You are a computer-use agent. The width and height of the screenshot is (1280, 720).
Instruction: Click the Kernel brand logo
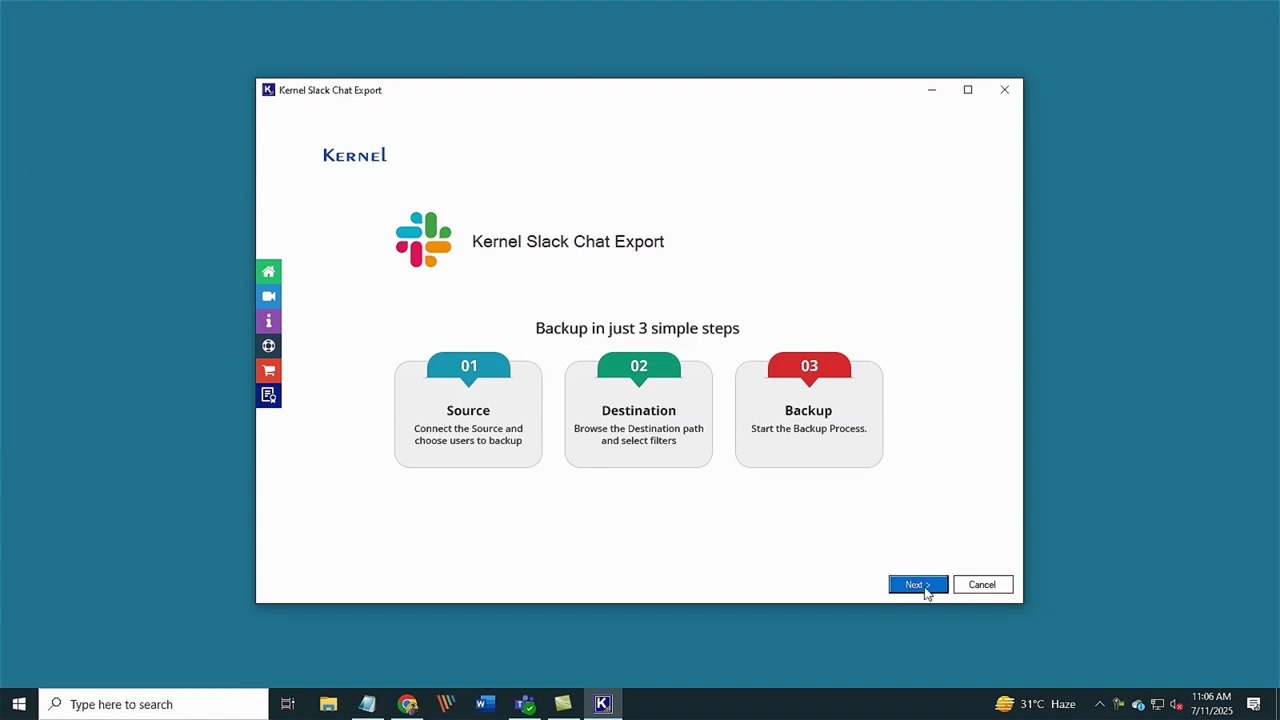tap(355, 155)
